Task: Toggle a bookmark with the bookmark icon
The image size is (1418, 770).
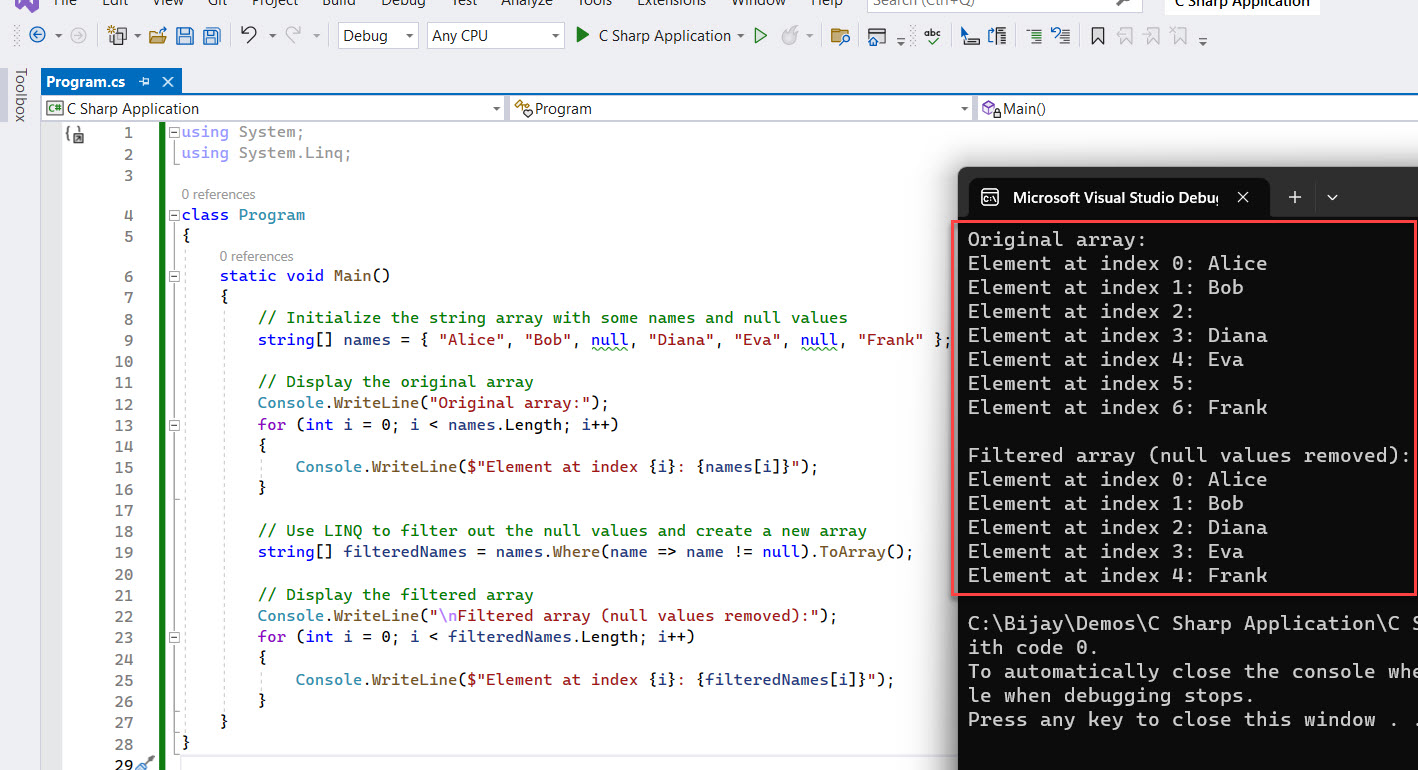Action: click(1097, 36)
